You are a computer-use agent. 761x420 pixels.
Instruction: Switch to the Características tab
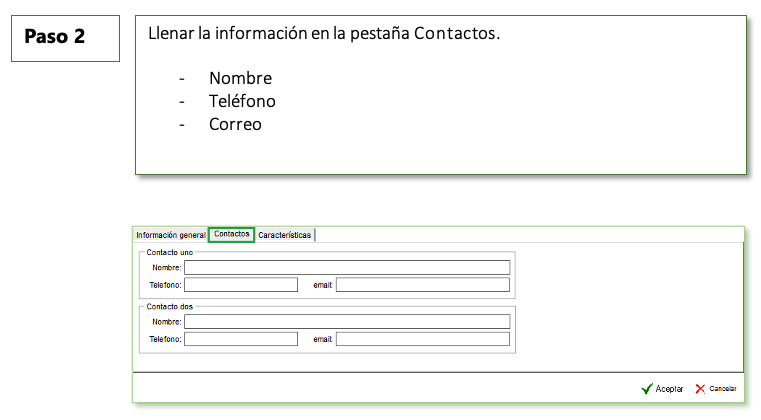coord(285,235)
